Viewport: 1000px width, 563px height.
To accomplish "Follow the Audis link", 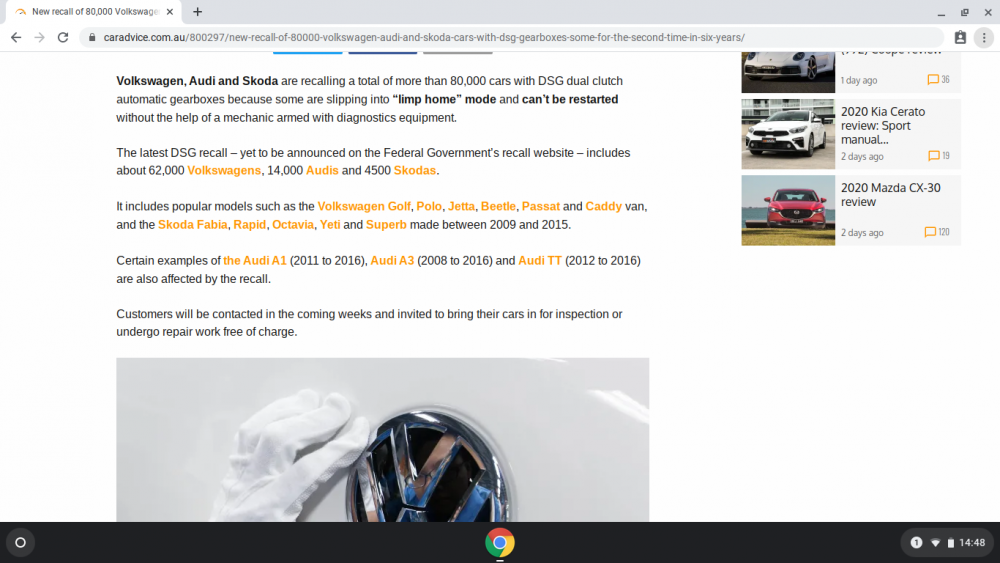I will click(322, 170).
